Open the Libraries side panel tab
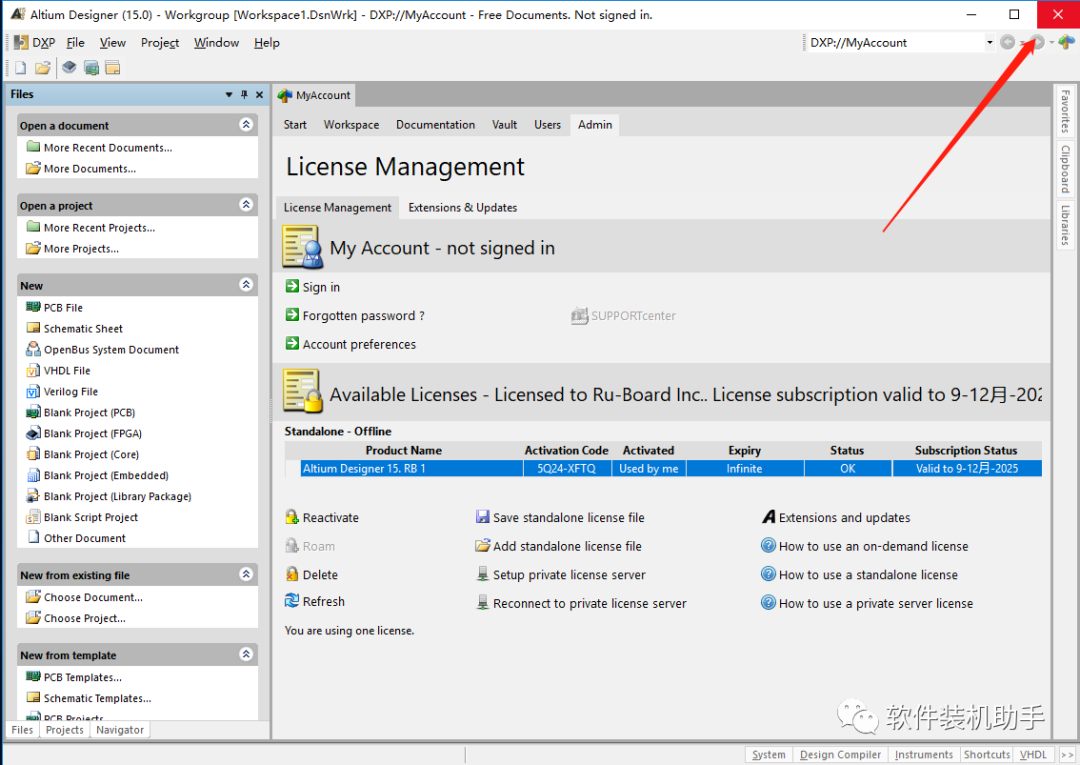 (1065, 224)
